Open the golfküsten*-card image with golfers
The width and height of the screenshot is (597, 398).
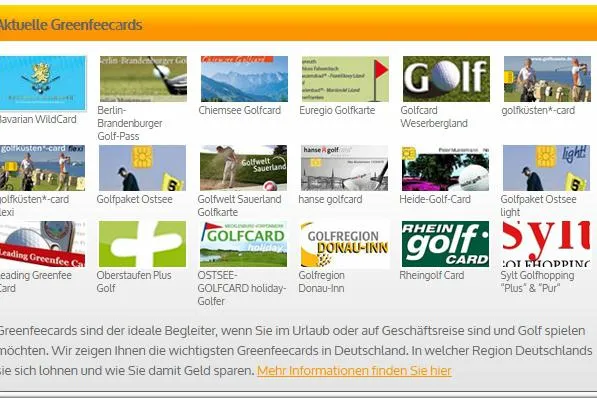pyautogui.click(x=547, y=79)
